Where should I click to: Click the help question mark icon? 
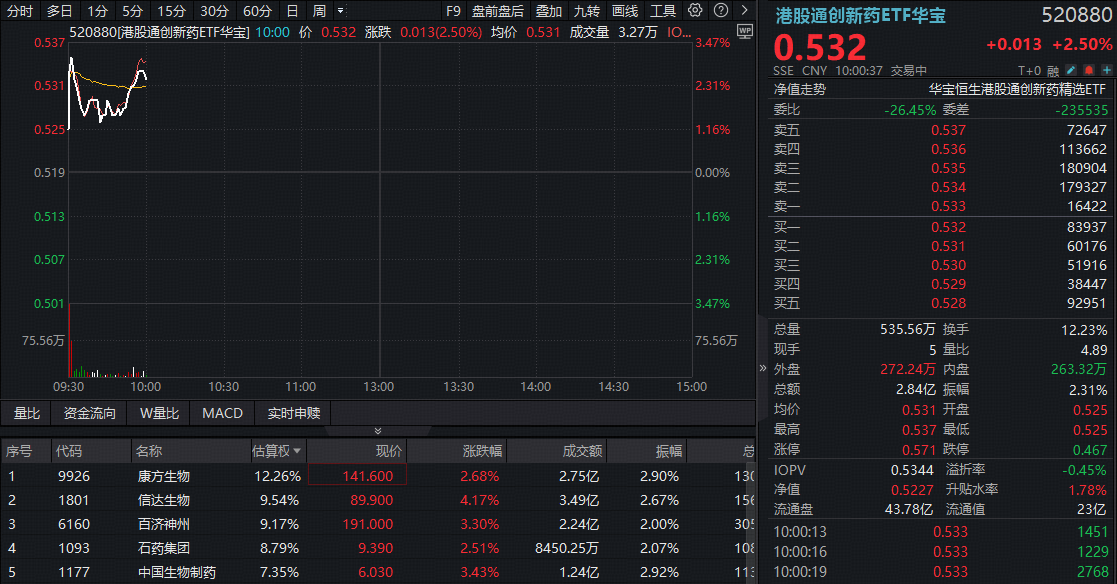[x=720, y=11]
